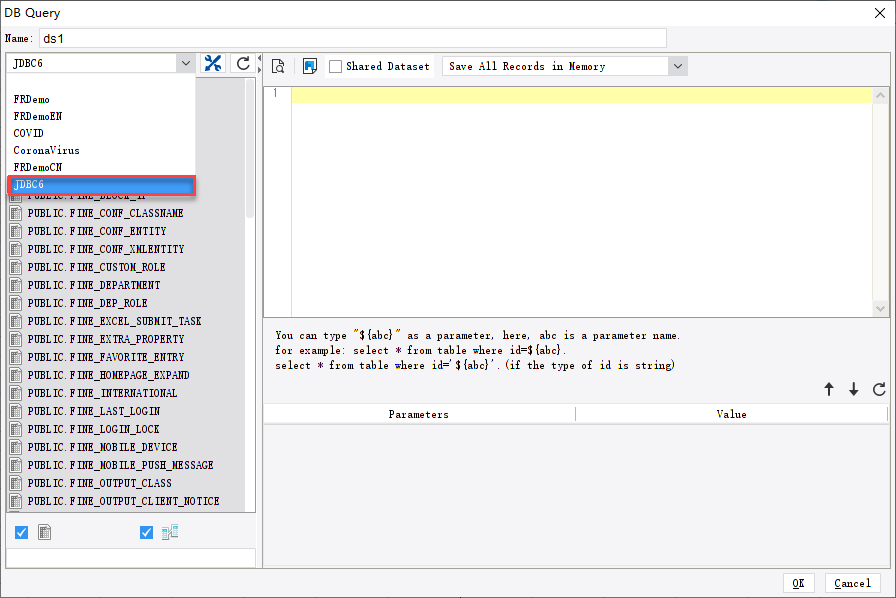896x598 pixels.
Task: Preview the SQL query results
Action: [x=278, y=65]
